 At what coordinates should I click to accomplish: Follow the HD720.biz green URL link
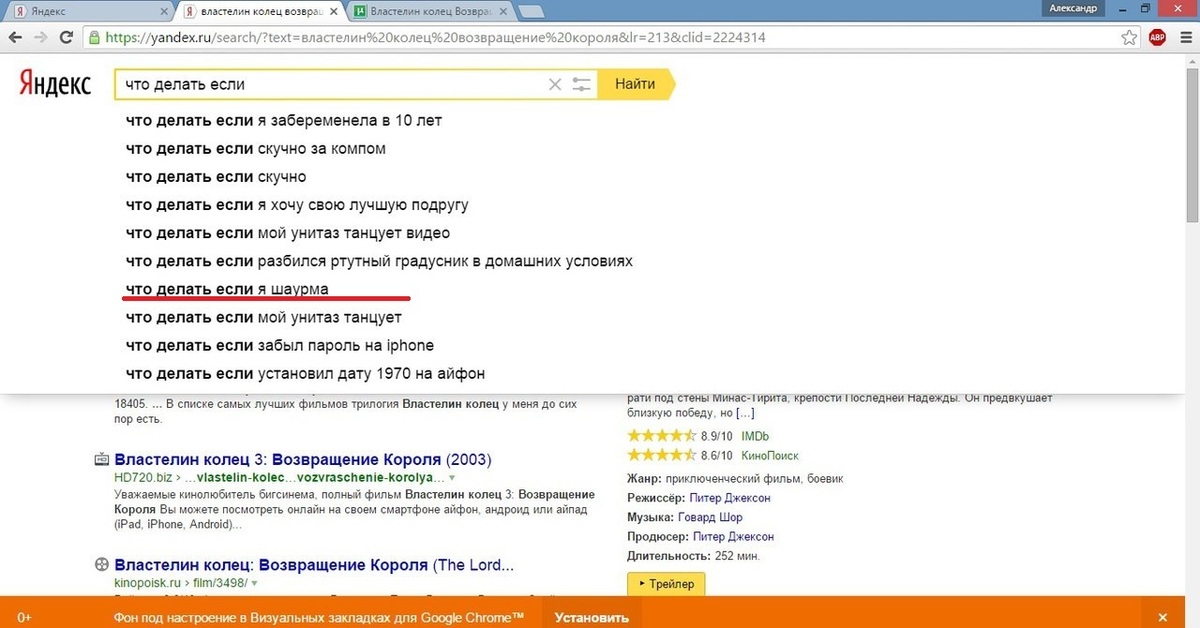point(278,478)
